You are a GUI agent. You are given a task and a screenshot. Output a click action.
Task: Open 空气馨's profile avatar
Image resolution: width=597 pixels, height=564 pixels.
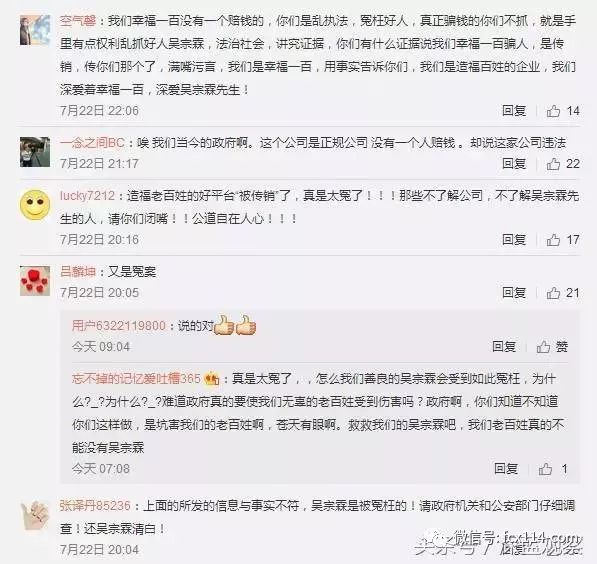pos(35,30)
